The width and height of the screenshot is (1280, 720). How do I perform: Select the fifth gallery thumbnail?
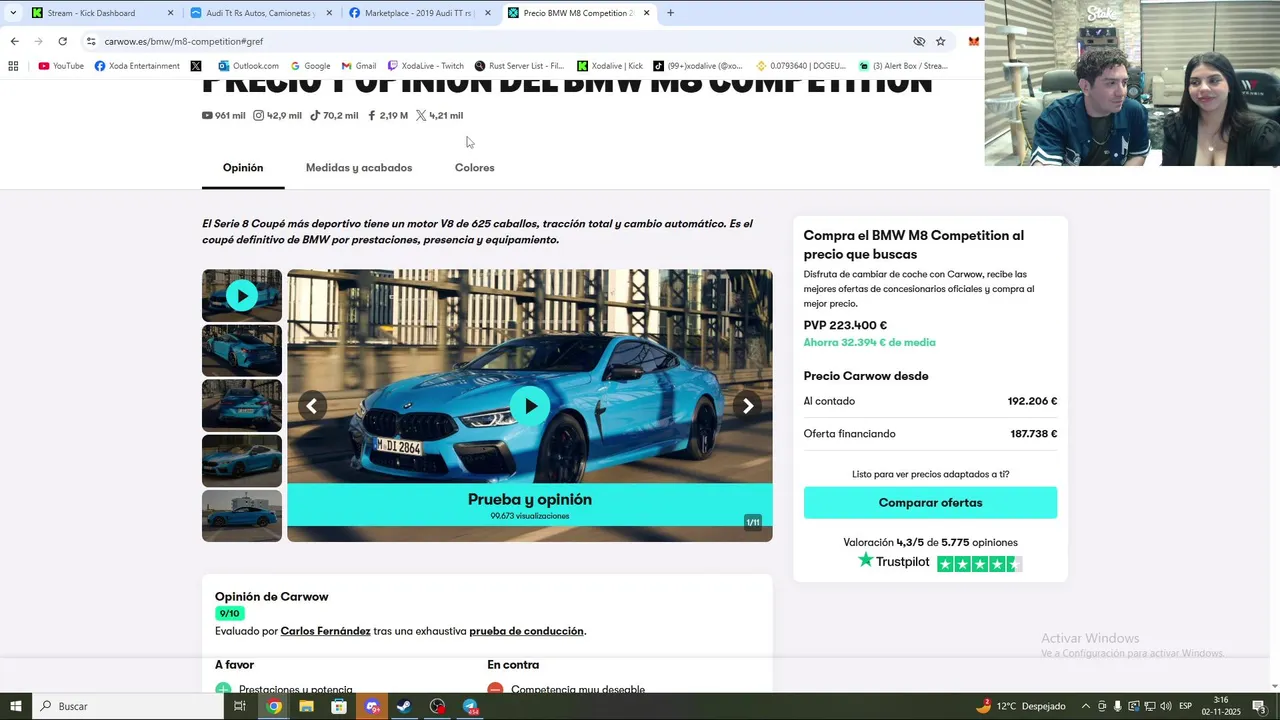coord(242,515)
